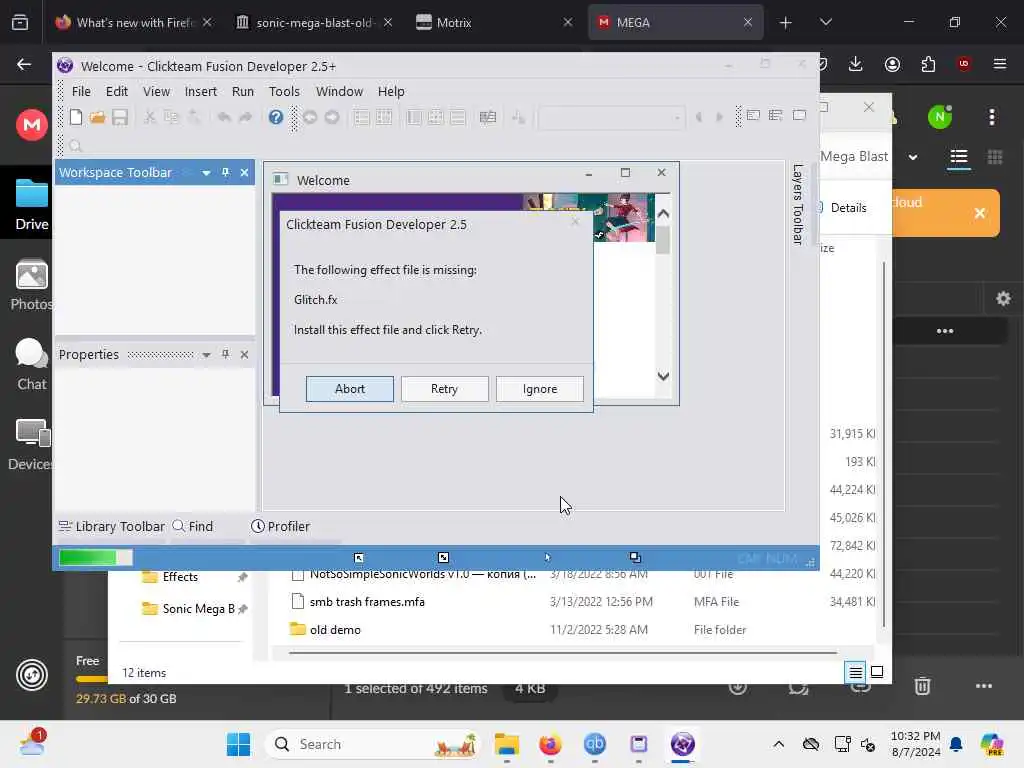The width and height of the screenshot is (1024, 768).
Task: Open the Help menu
Action: 391,91
